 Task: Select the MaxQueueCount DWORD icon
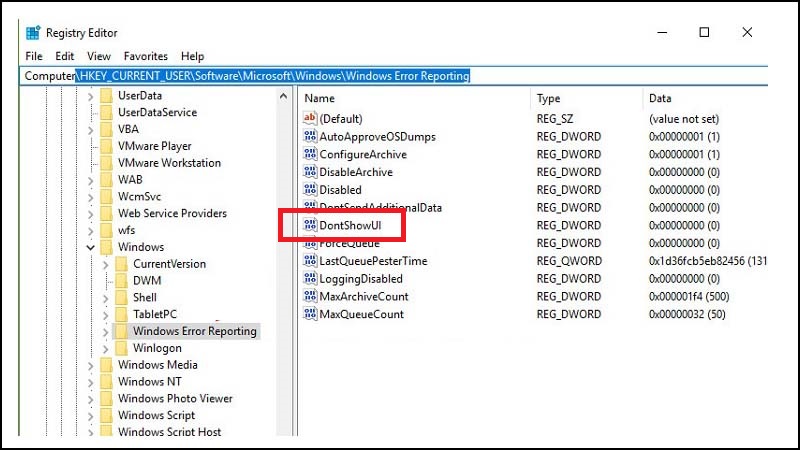[310, 314]
